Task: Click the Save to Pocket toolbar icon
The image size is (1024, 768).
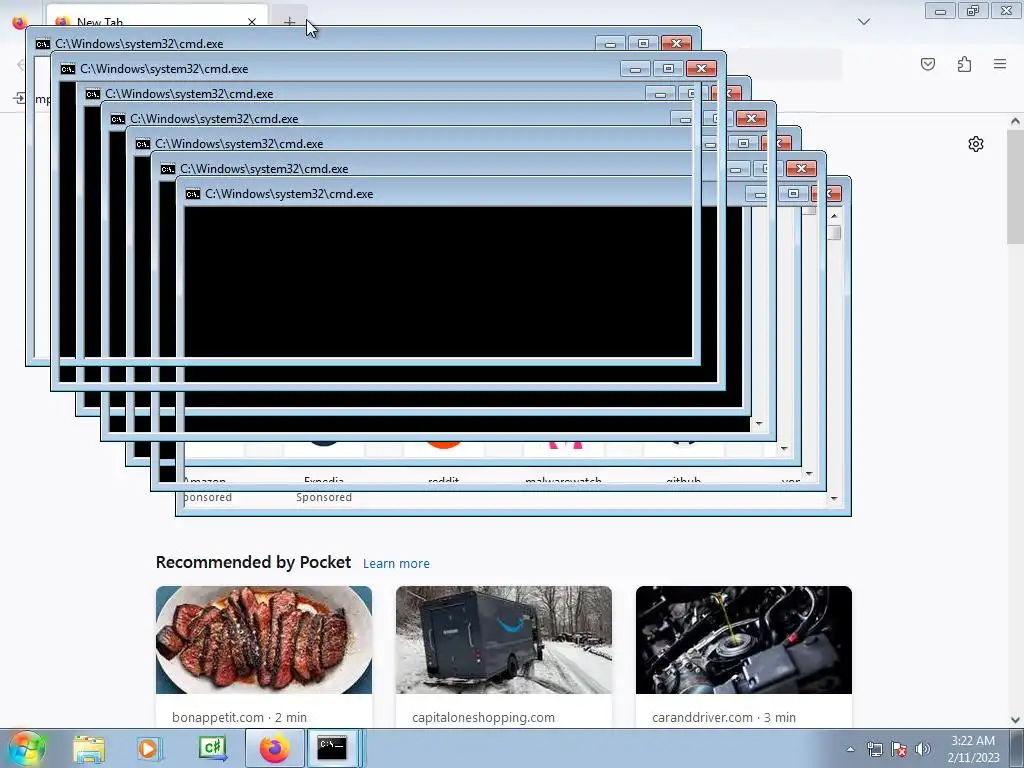Action: (x=928, y=64)
